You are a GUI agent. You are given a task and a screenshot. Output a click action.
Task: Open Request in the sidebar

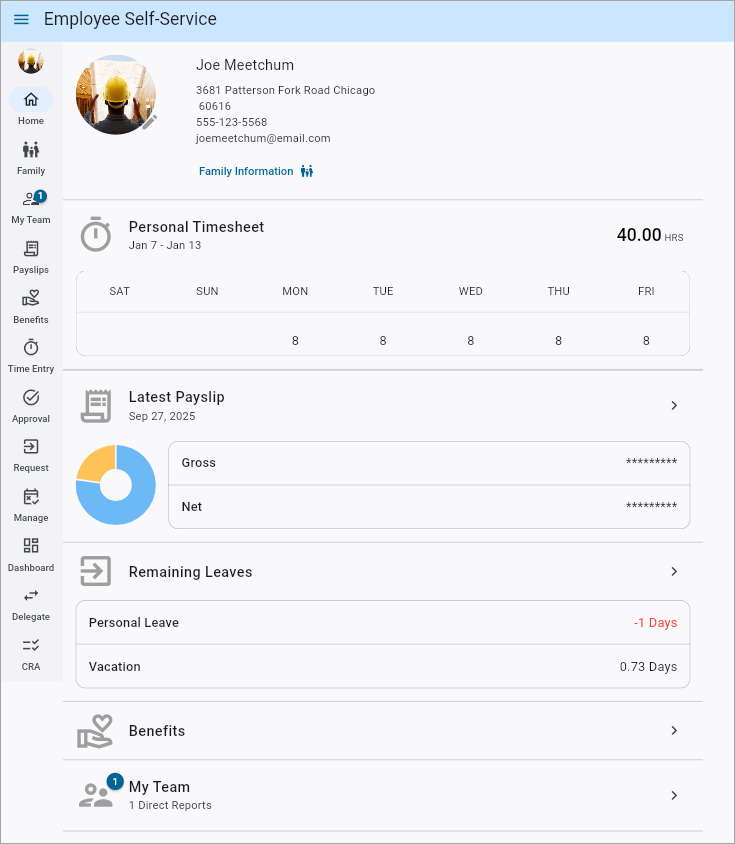coord(31,455)
